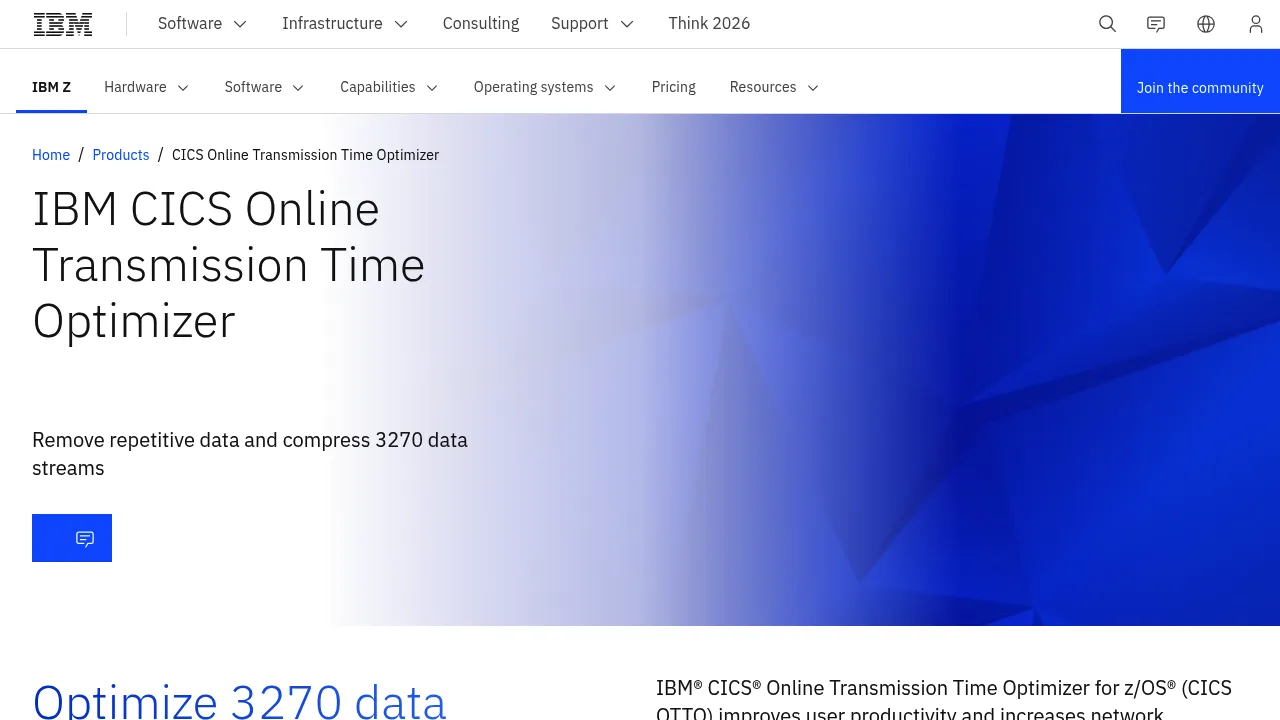Open Think 2026 in the top navigation
1280x720 pixels.
[x=709, y=24]
